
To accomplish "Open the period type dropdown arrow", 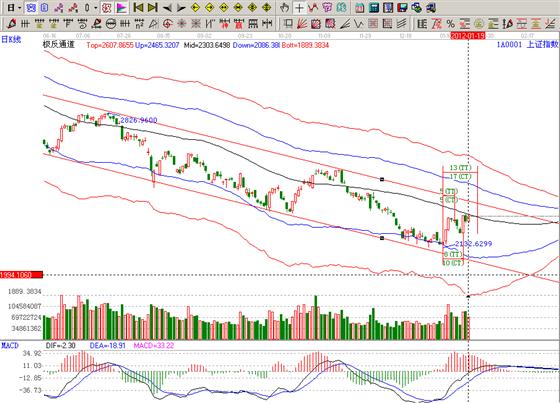I will coord(20,8).
